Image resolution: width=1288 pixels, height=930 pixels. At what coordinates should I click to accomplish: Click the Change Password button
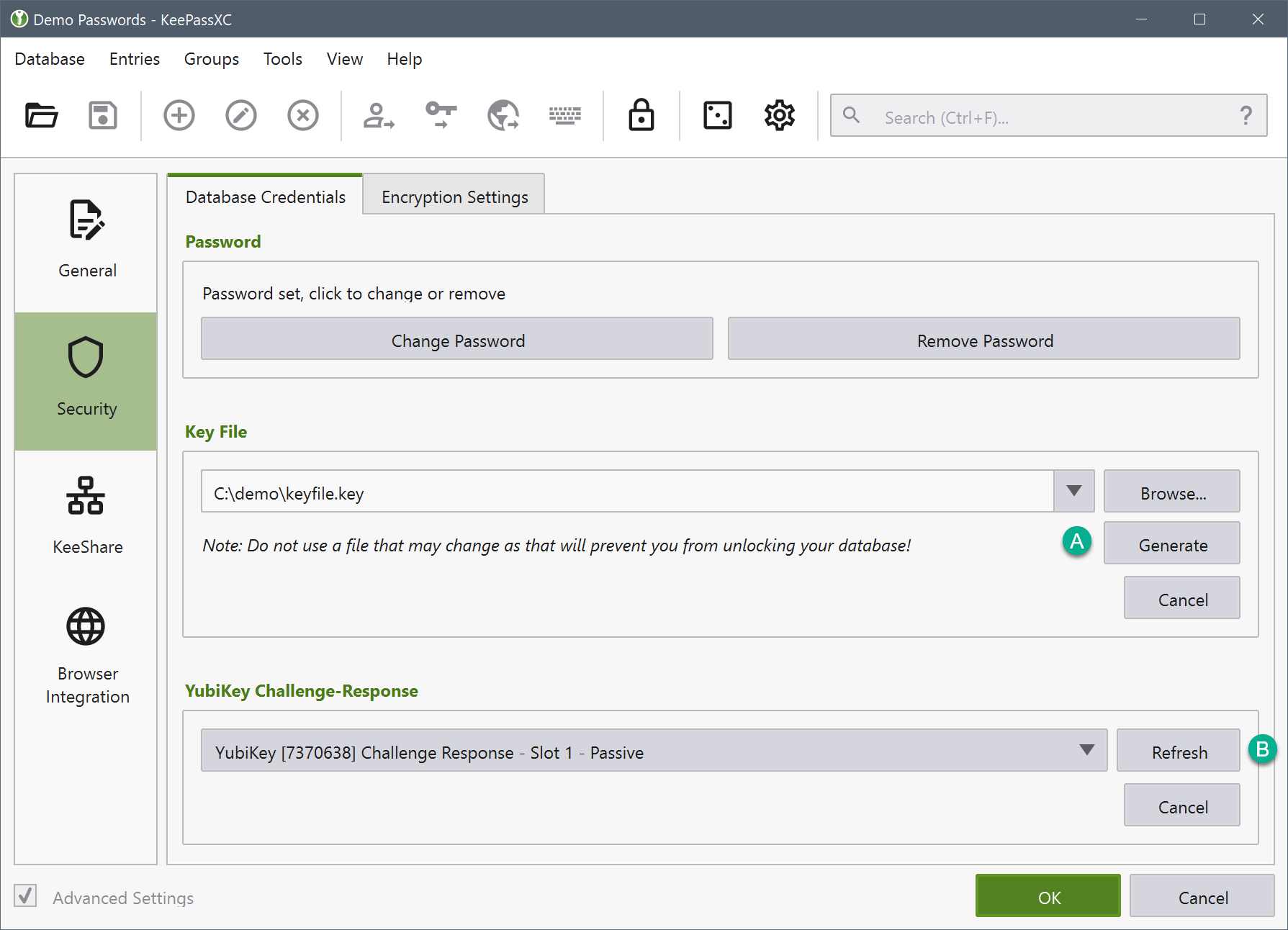tap(457, 340)
